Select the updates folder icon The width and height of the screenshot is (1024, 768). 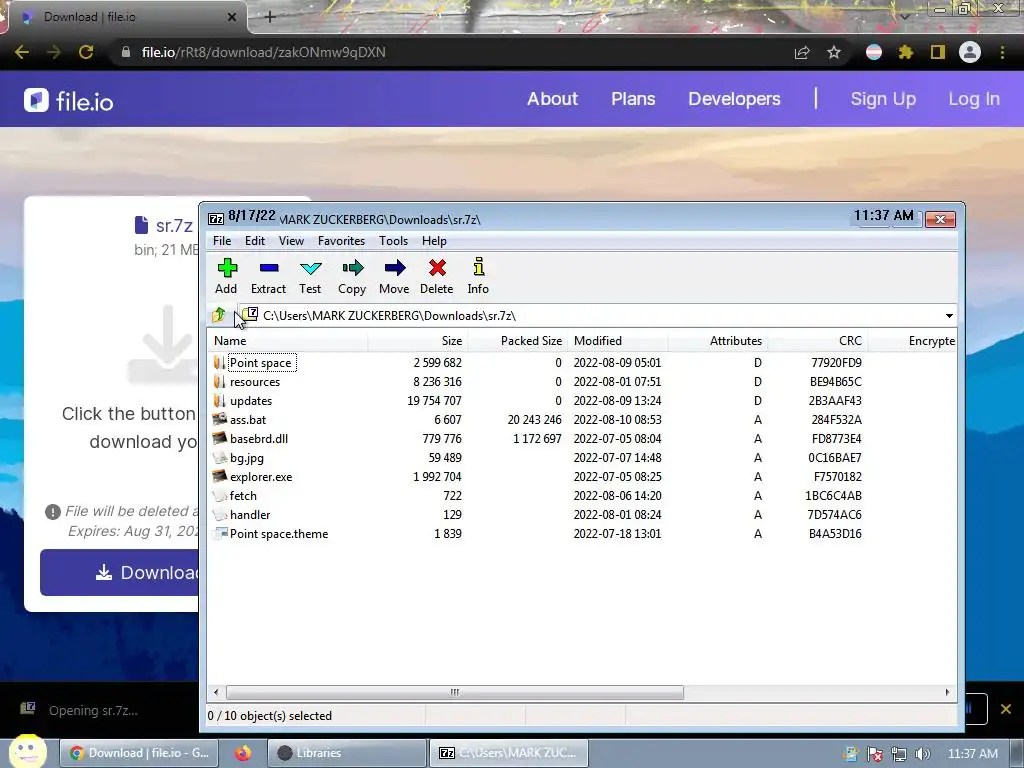pos(219,400)
